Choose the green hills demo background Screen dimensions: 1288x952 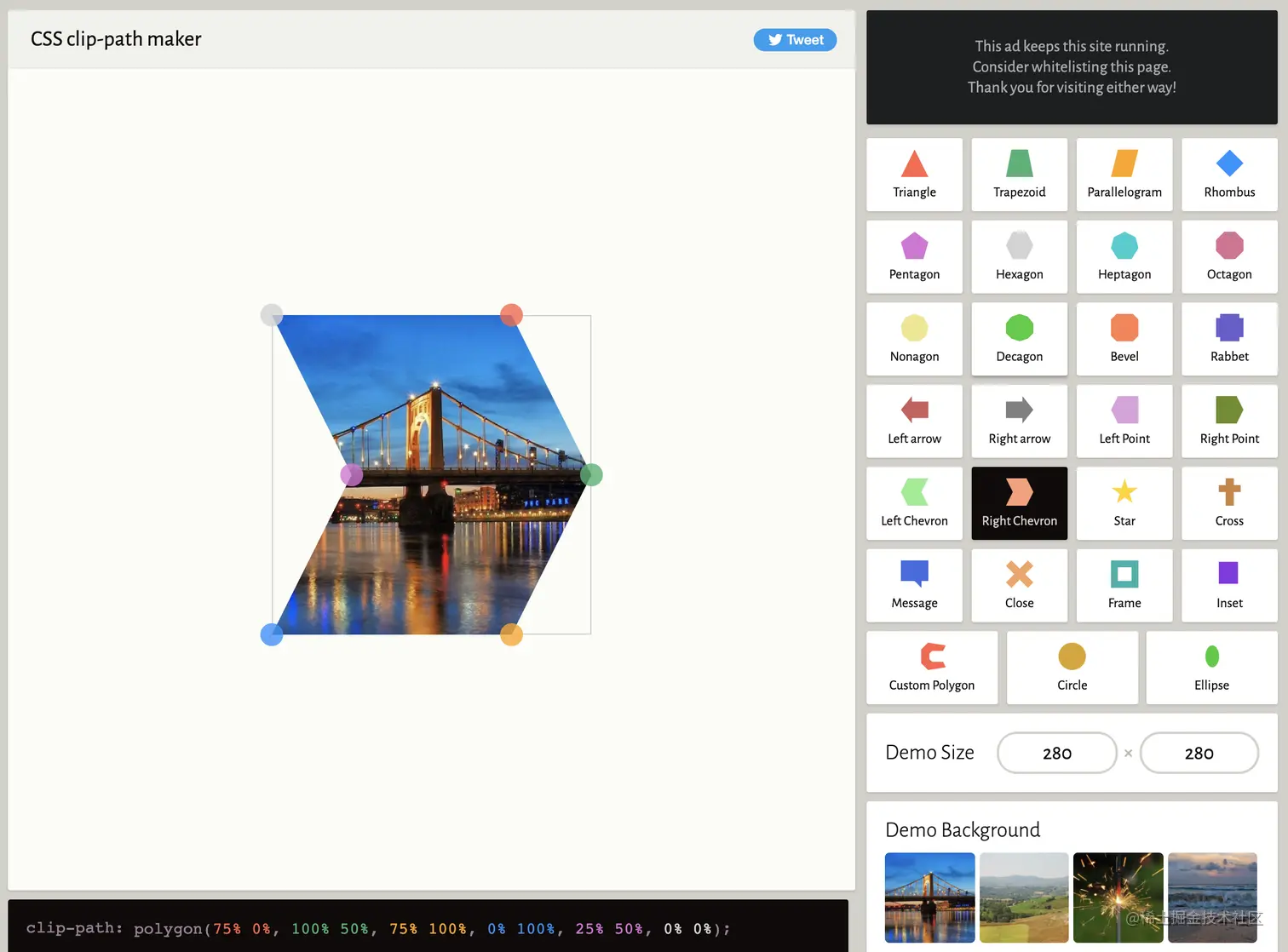[x=1024, y=898]
